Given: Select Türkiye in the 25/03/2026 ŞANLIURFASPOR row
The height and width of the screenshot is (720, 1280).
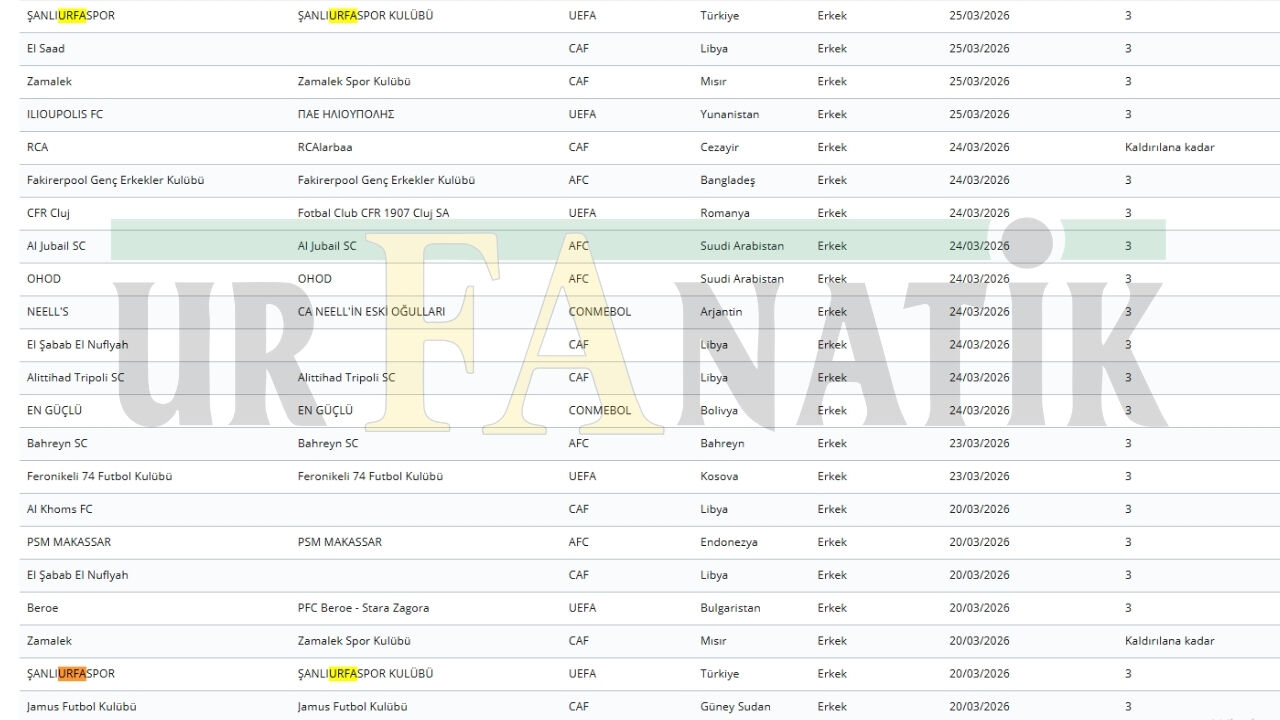Looking at the screenshot, I should (x=720, y=16).
